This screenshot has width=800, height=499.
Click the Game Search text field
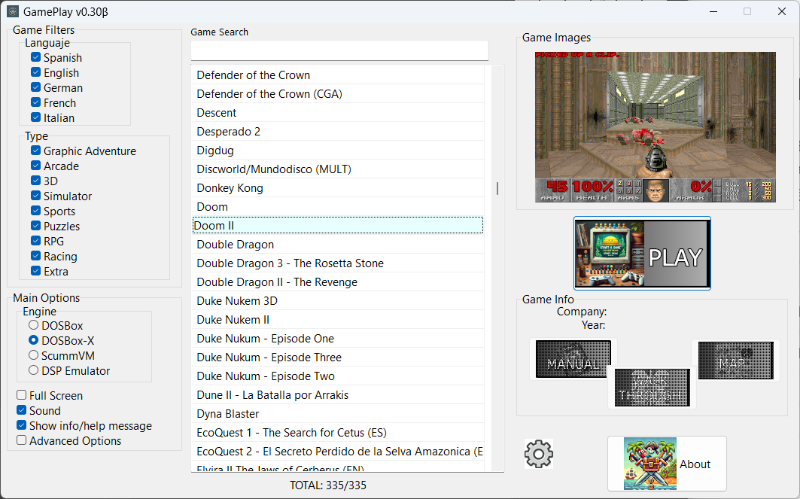point(339,50)
